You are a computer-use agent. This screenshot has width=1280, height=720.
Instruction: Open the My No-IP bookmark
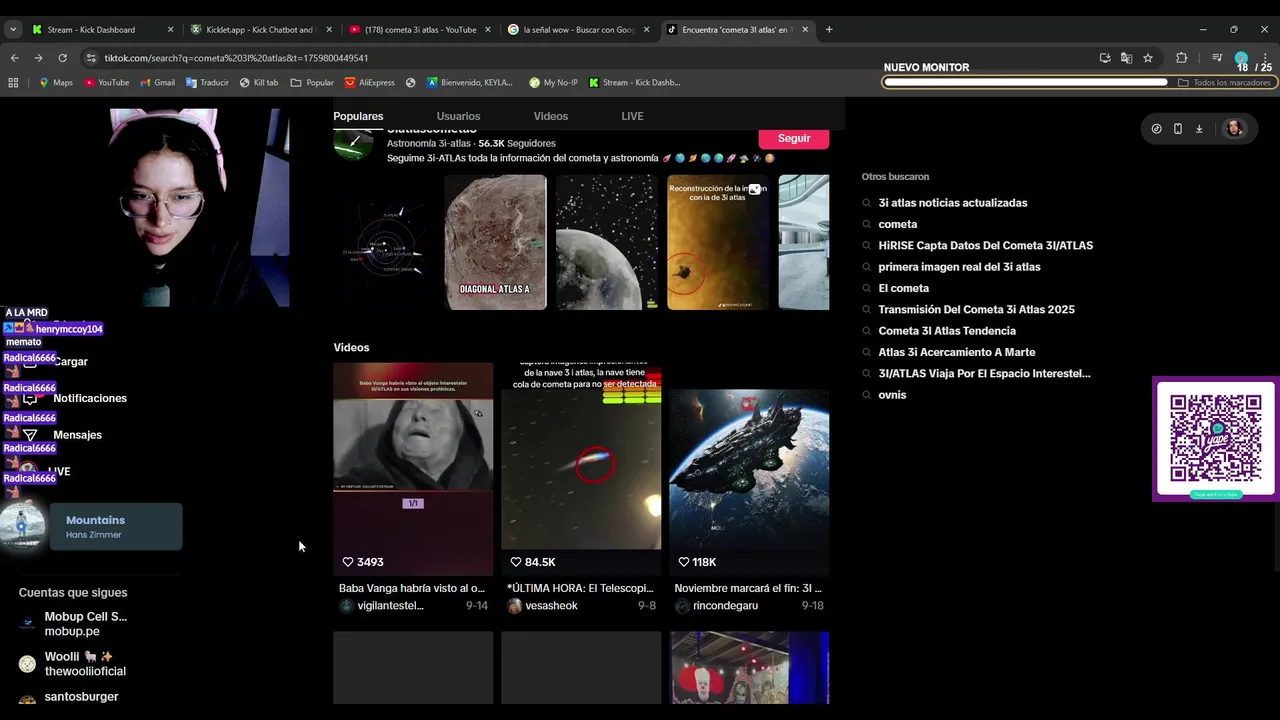[553, 83]
